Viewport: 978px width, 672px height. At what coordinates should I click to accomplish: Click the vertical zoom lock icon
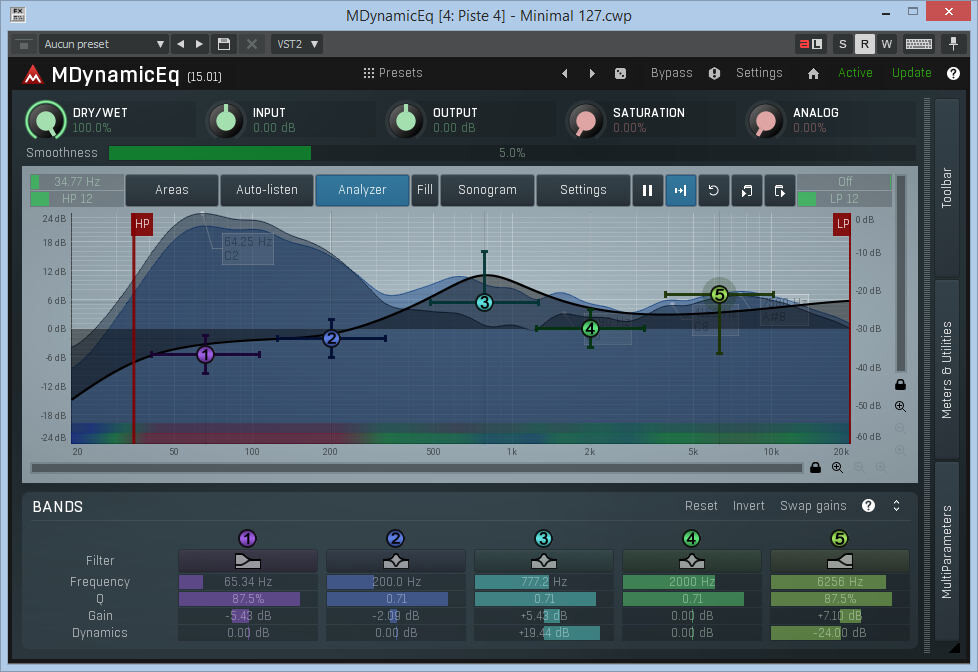tap(900, 384)
